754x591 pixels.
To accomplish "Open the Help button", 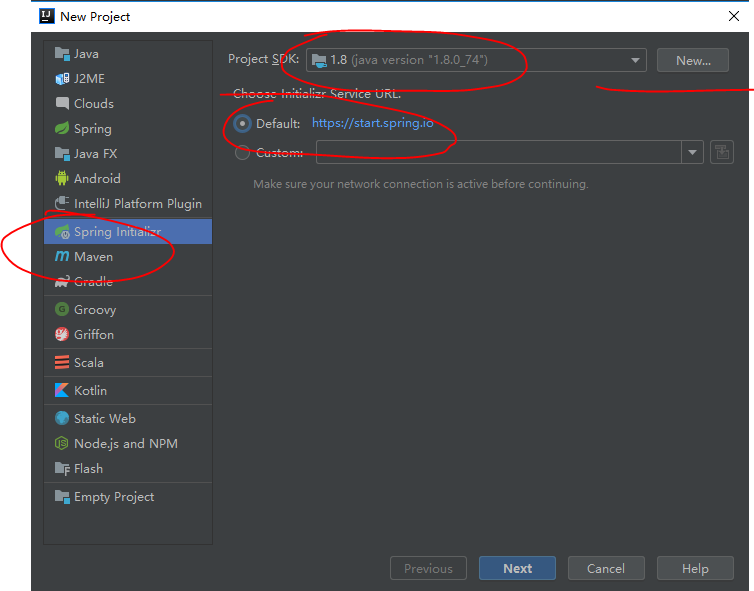I will [x=695, y=568].
